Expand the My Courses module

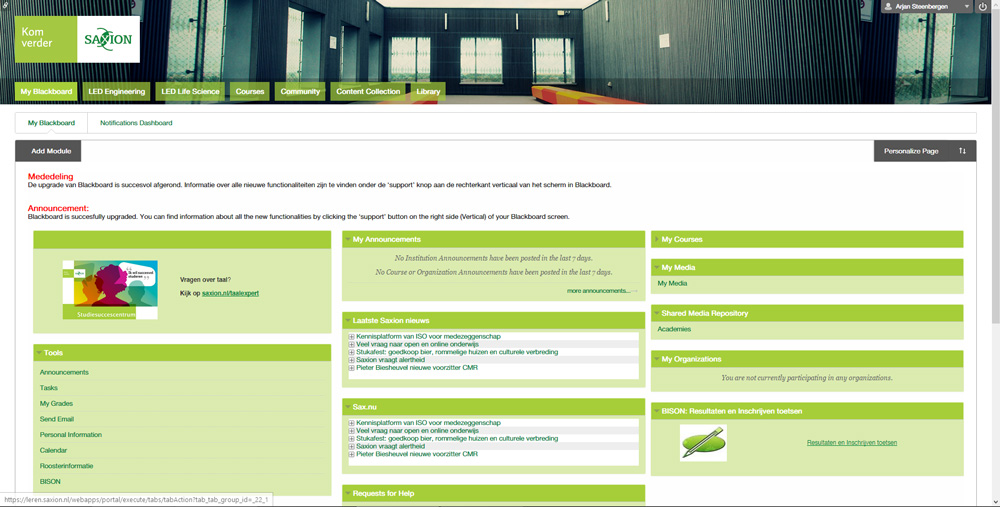coord(656,240)
